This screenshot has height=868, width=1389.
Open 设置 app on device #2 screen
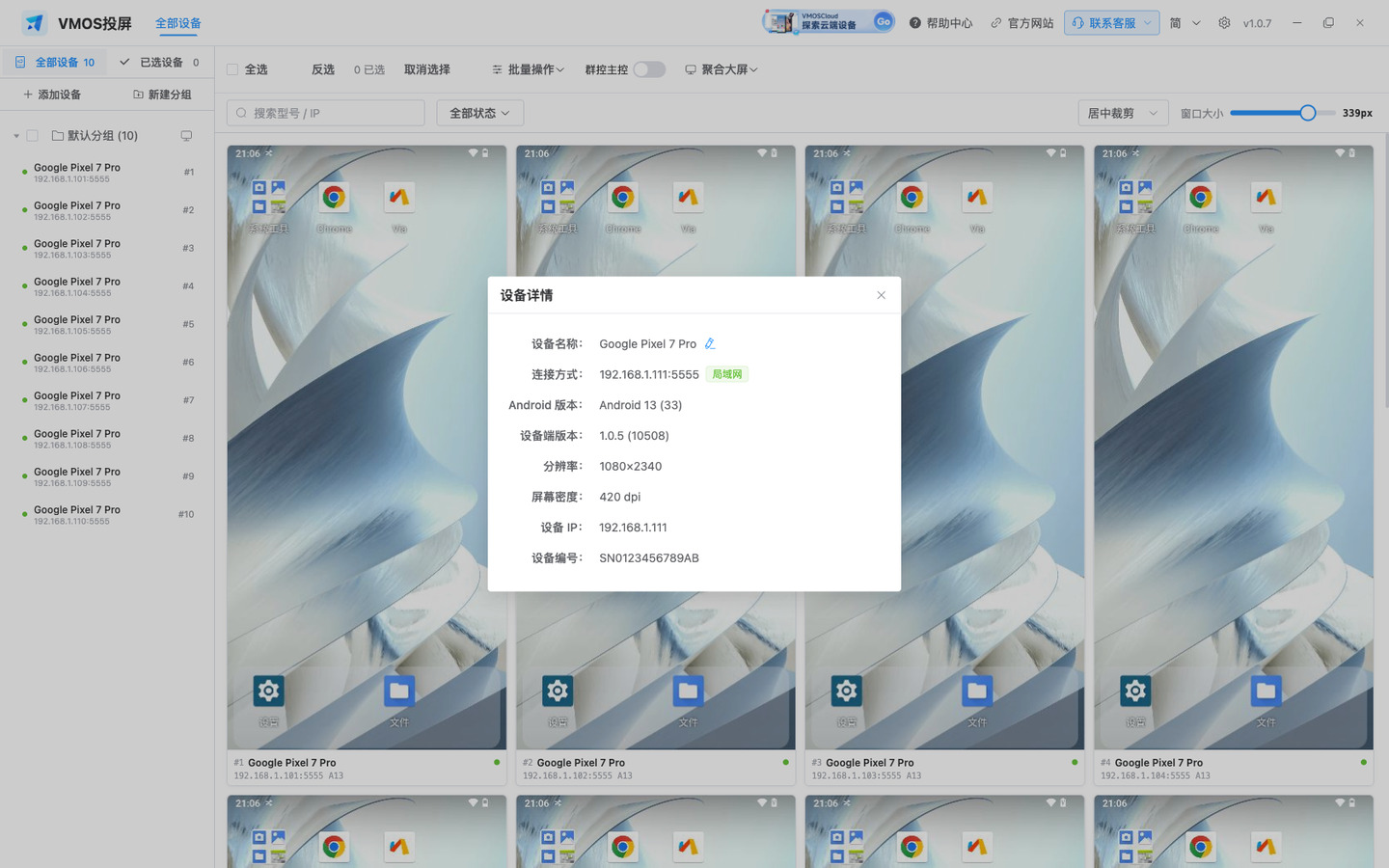click(558, 691)
